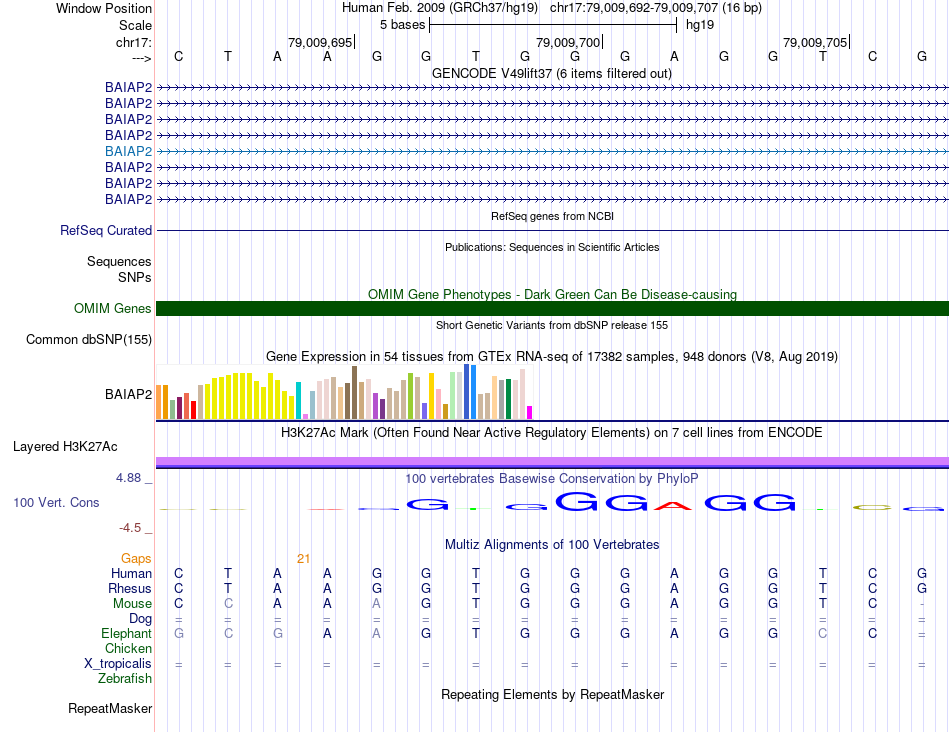Click 'Repeating Elements by RepeatMasker' title
Screen dimensions: 950x732
(x=552, y=695)
